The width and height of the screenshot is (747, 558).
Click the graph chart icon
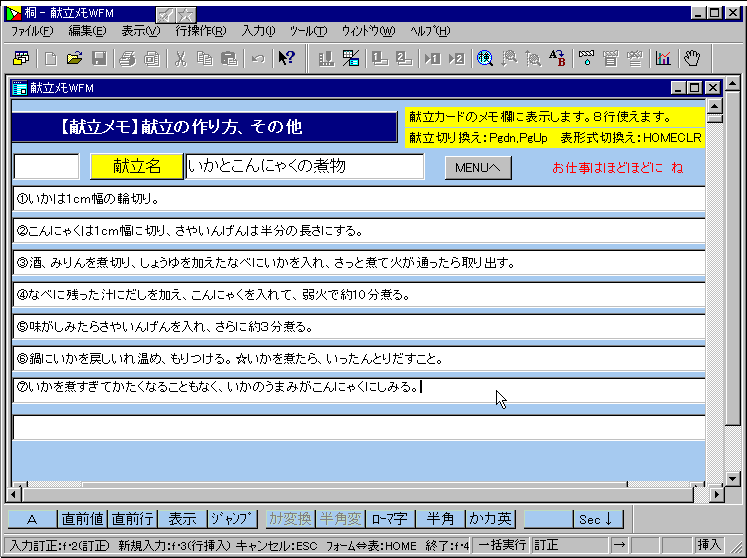coord(663,58)
